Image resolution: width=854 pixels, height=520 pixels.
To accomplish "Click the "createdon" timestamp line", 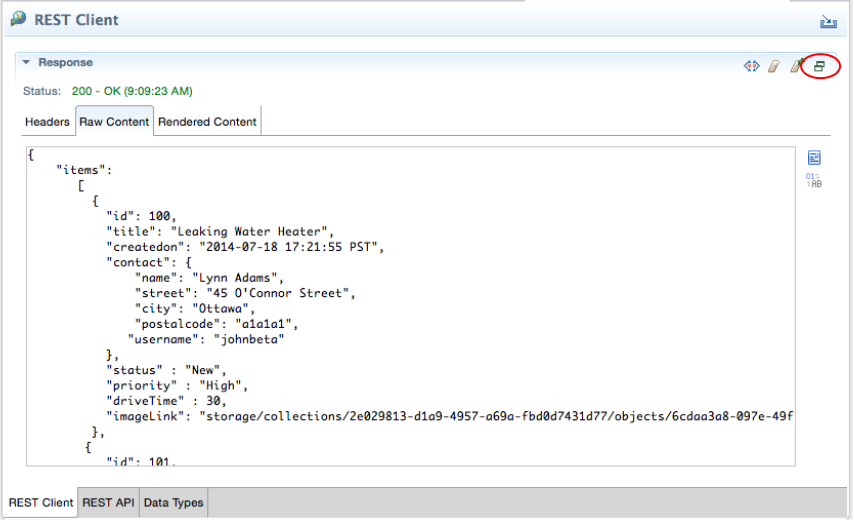I will [245, 247].
